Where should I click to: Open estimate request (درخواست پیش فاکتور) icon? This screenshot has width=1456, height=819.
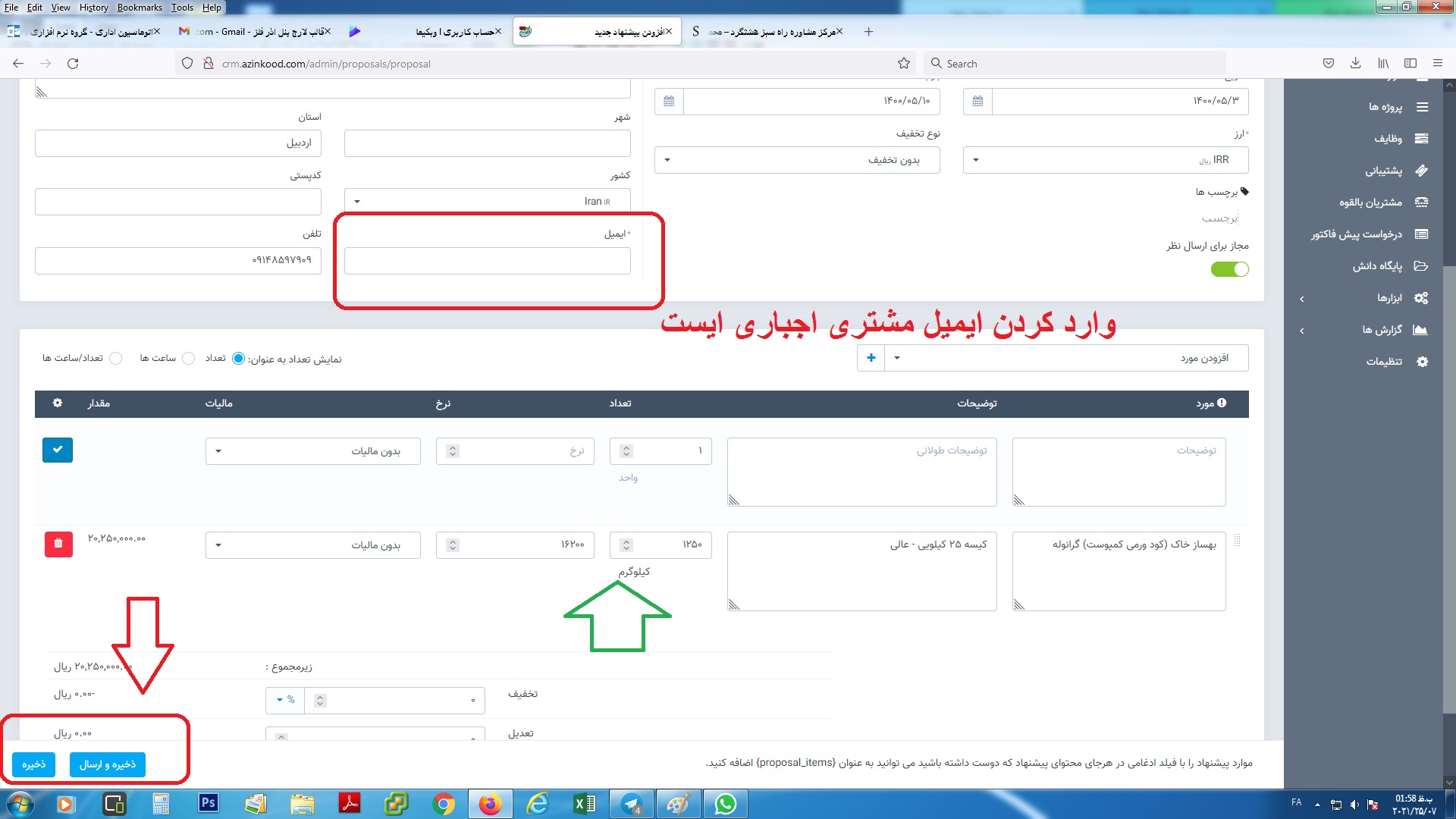coord(1422,234)
